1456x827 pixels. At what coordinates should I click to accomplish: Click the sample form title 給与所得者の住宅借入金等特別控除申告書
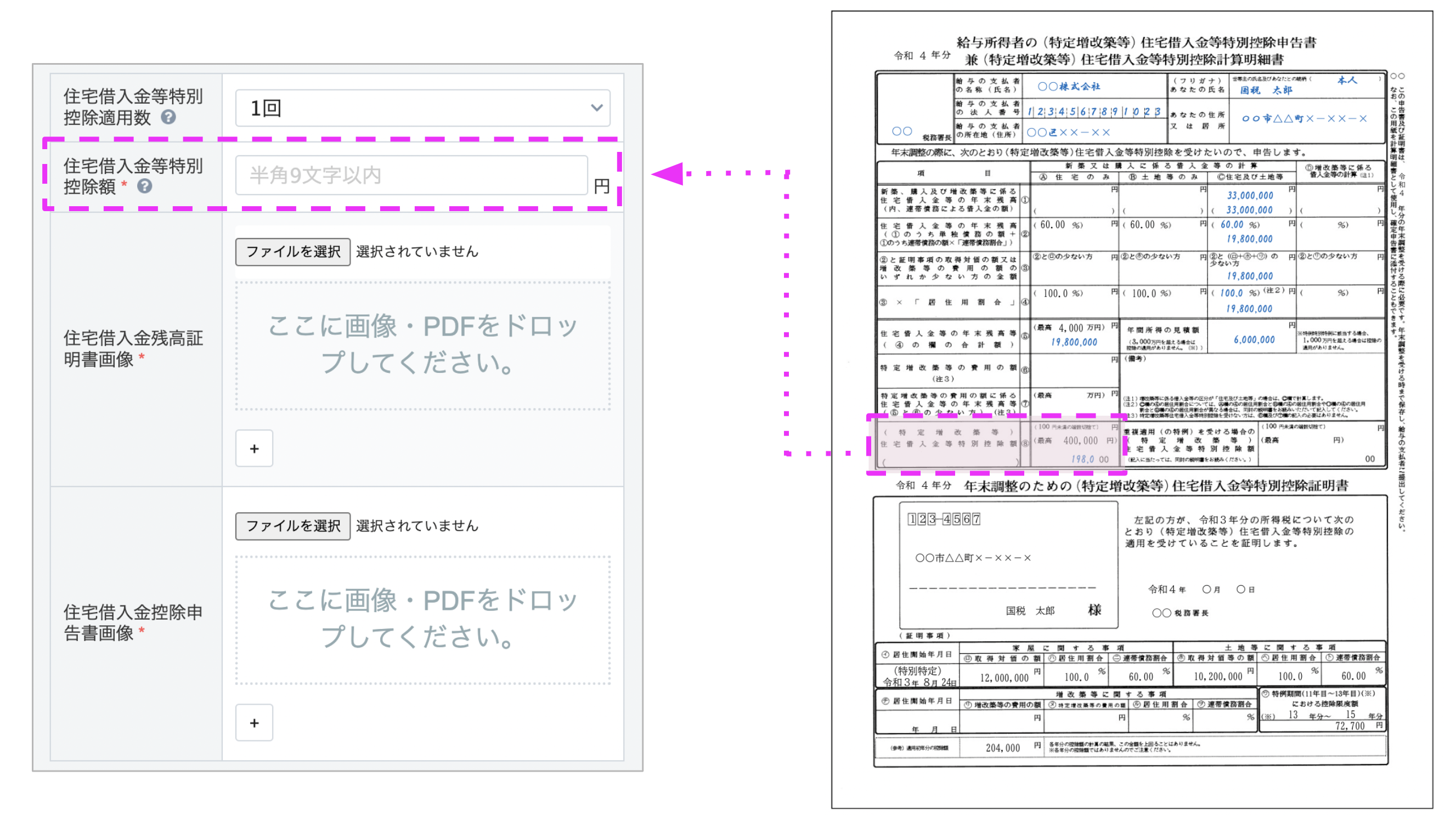(1135, 43)
